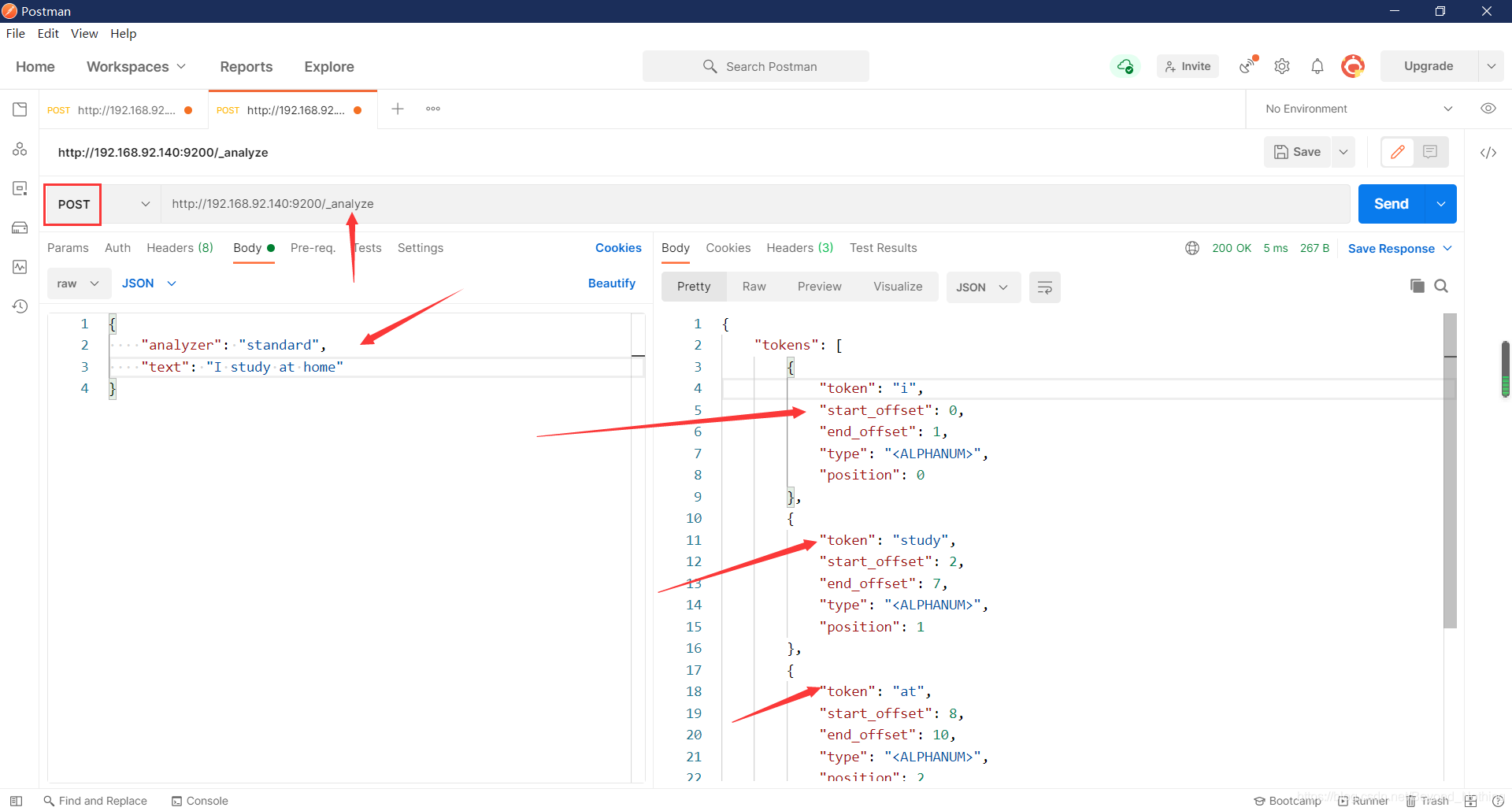1512x811 pixels.
Task: Open the Monitors sidebar icon
Action: click(20, 267)
